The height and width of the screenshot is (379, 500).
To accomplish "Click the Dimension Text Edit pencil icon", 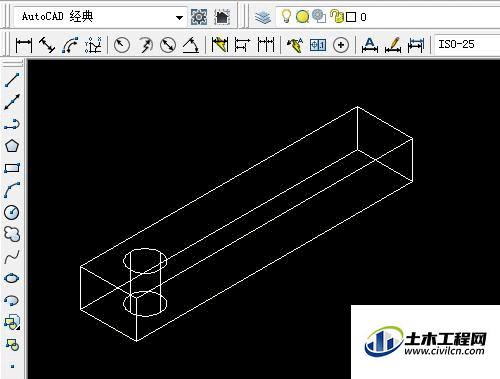I will (x=393, y=45).
